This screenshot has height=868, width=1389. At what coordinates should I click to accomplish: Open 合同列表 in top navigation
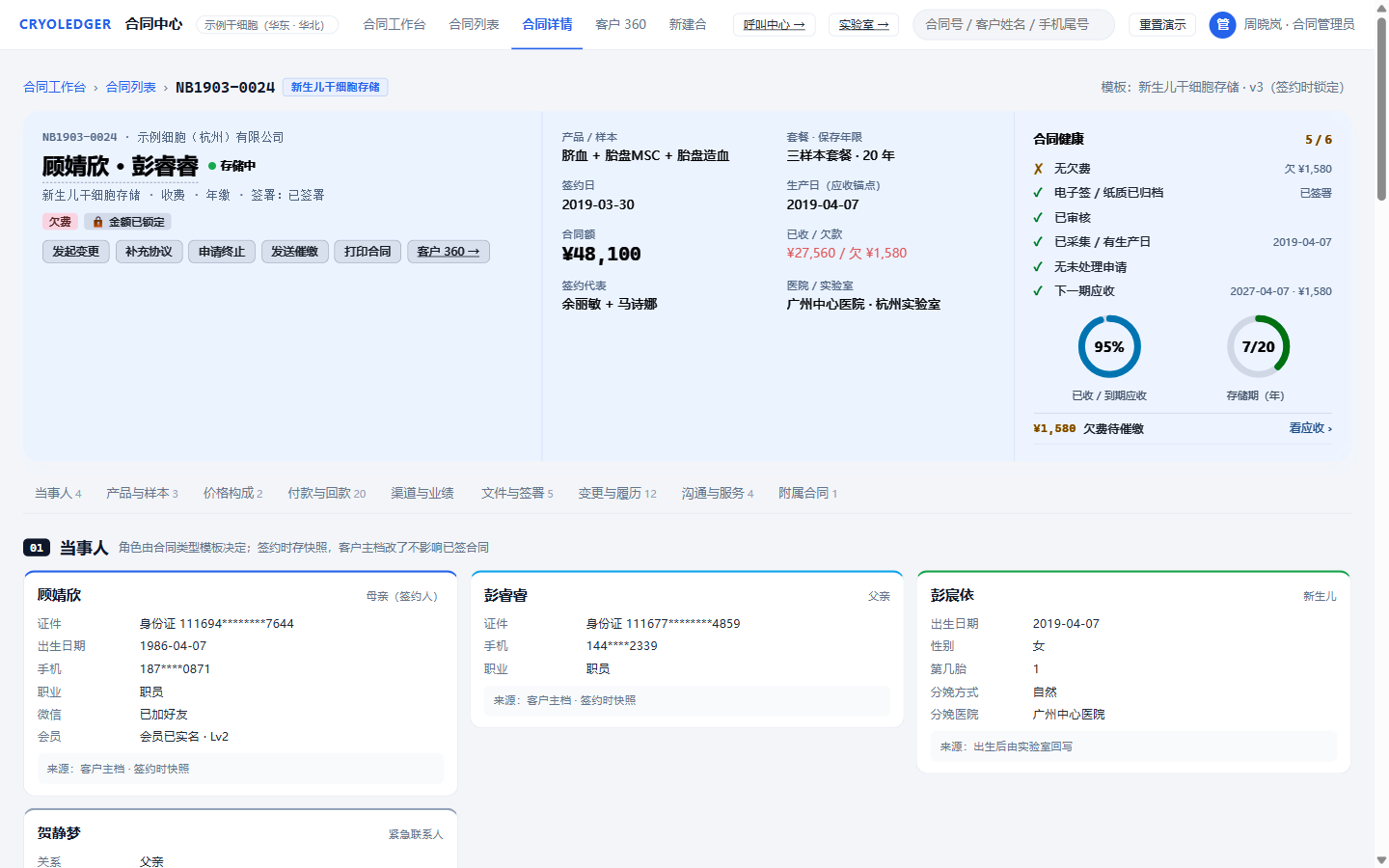pos(474,24)
